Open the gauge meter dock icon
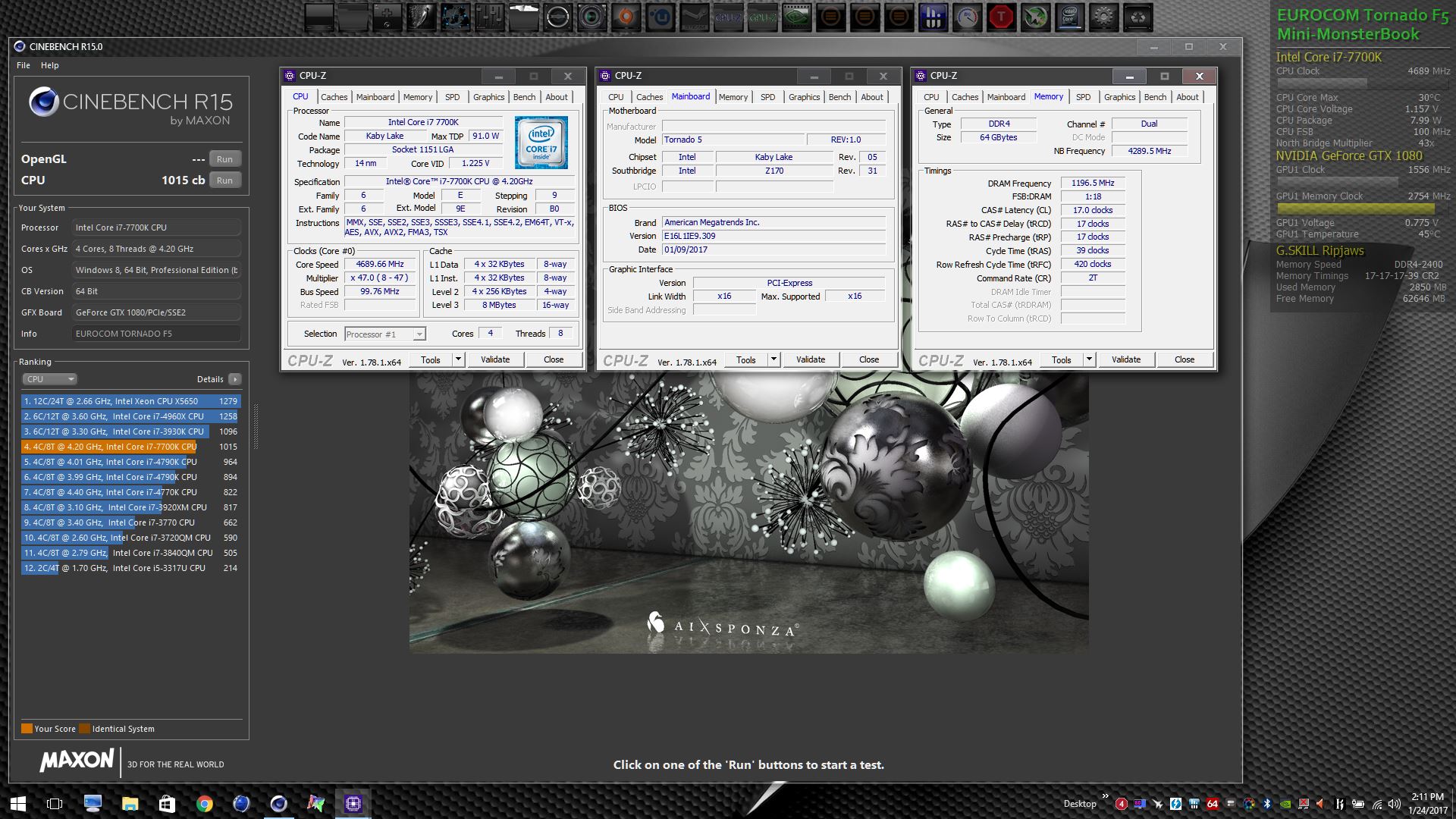 (x=968, y=17)
